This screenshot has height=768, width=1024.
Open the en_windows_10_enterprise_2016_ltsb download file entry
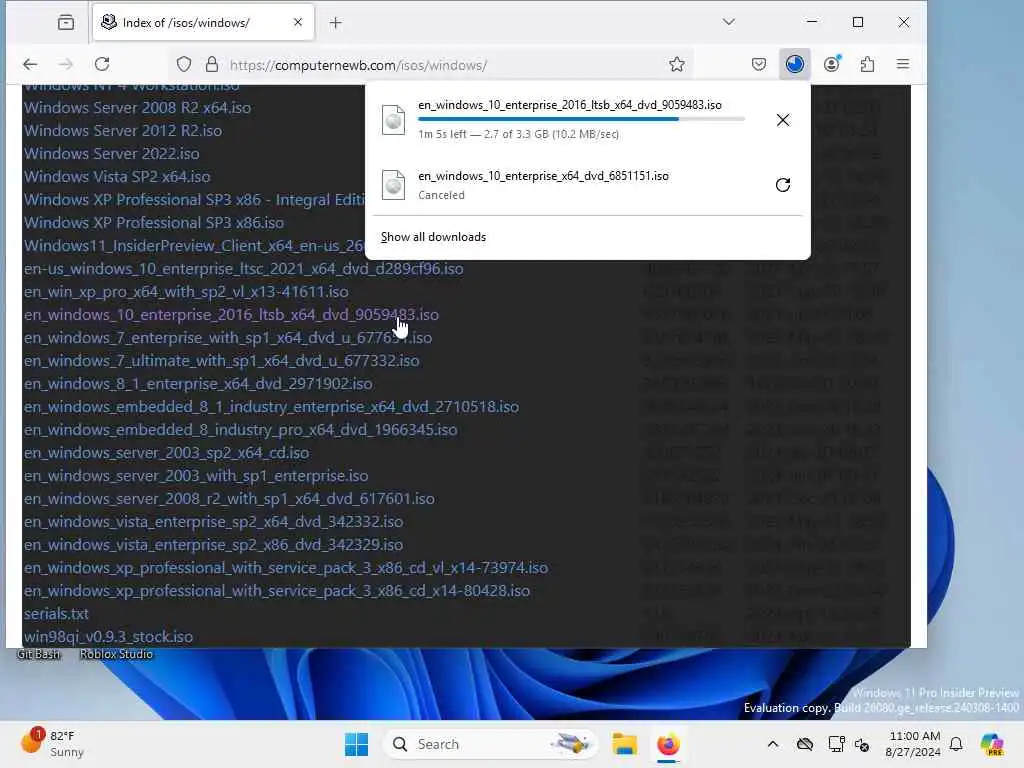point(568,120)
